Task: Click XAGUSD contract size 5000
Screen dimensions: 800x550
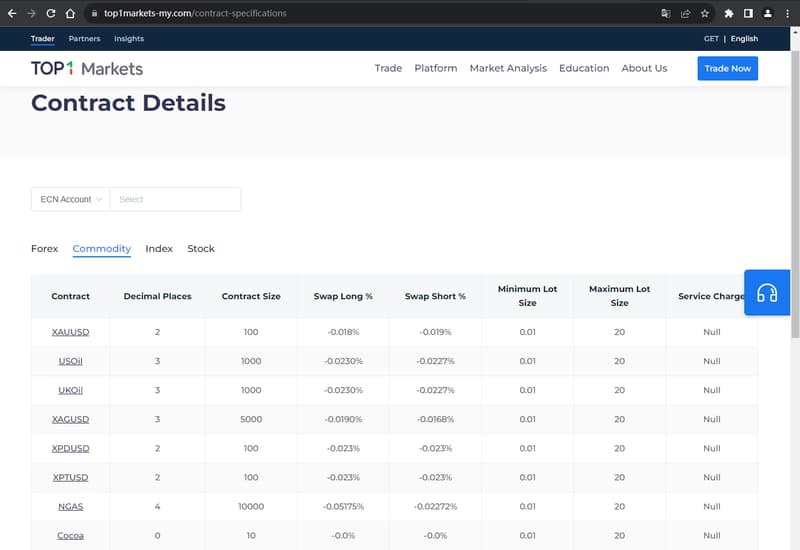Action: point(251,419)
